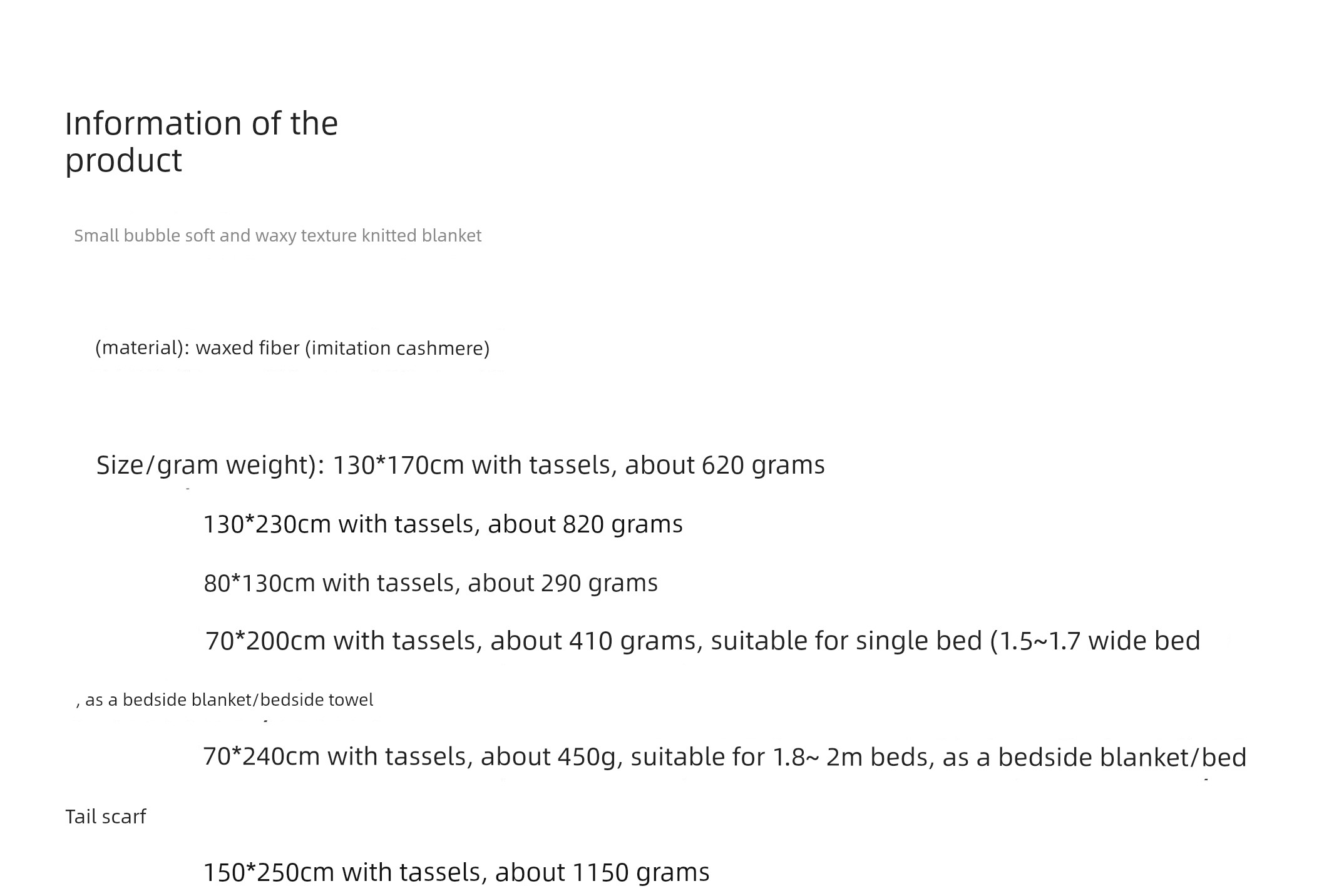This screenshot has height=896, width=1339.
Task: Click the "130*230cm" size text
Action: click(267, 524)
